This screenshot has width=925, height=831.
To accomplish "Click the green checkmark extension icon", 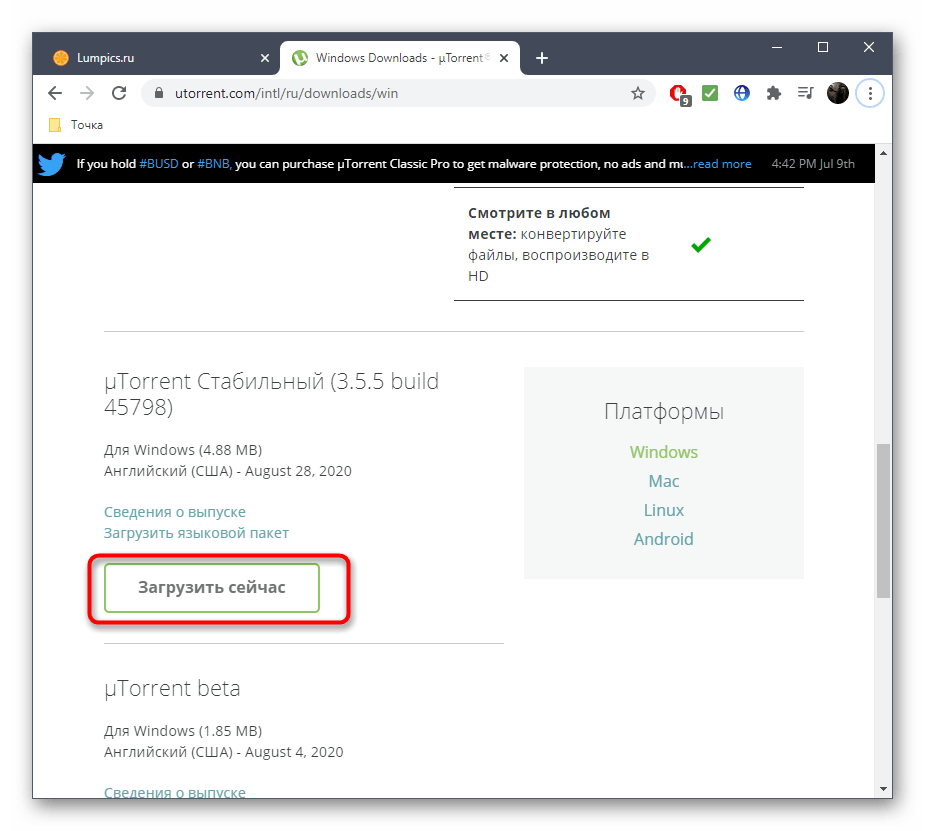I will coord(710,93).
